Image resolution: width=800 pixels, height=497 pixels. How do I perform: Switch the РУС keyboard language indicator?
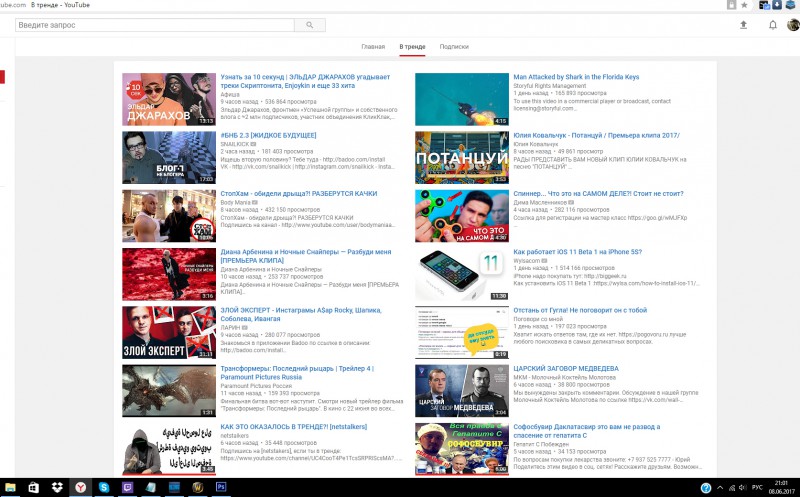(757, 488)
